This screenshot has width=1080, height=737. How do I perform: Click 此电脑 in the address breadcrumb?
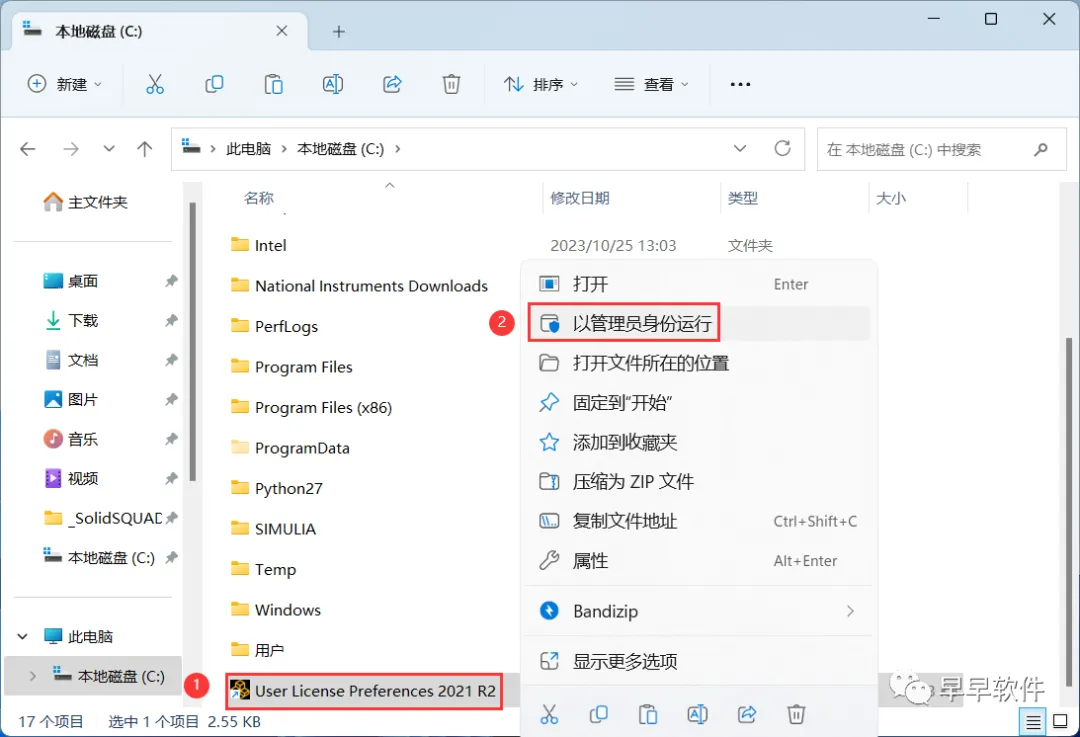pyautogui.click(x=249, y=149)
